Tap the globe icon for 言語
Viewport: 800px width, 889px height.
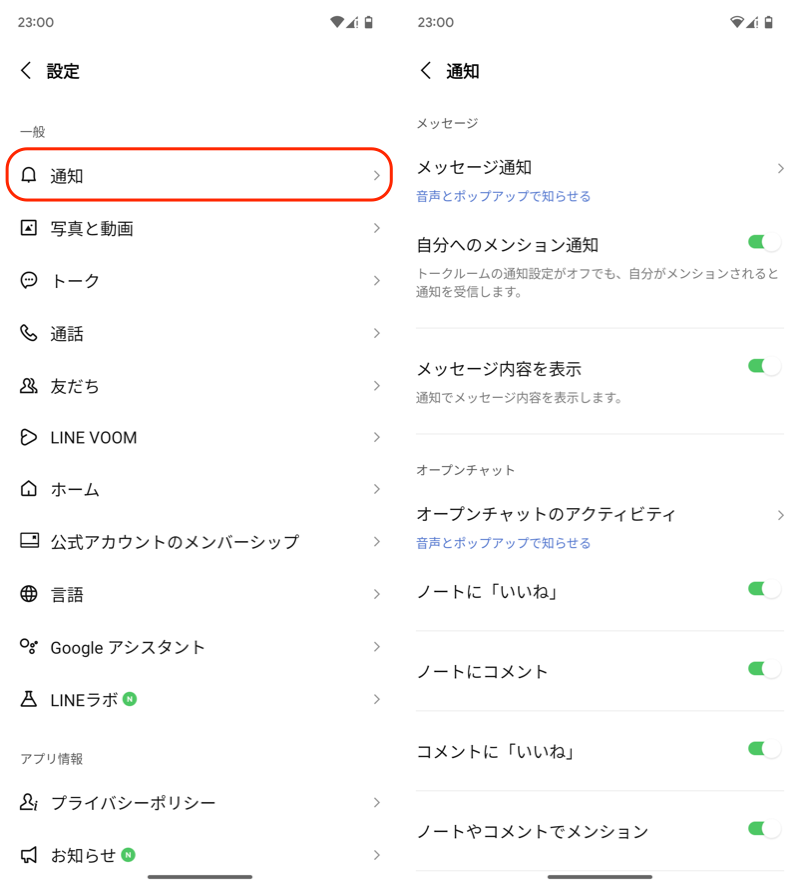pos(29,594)
